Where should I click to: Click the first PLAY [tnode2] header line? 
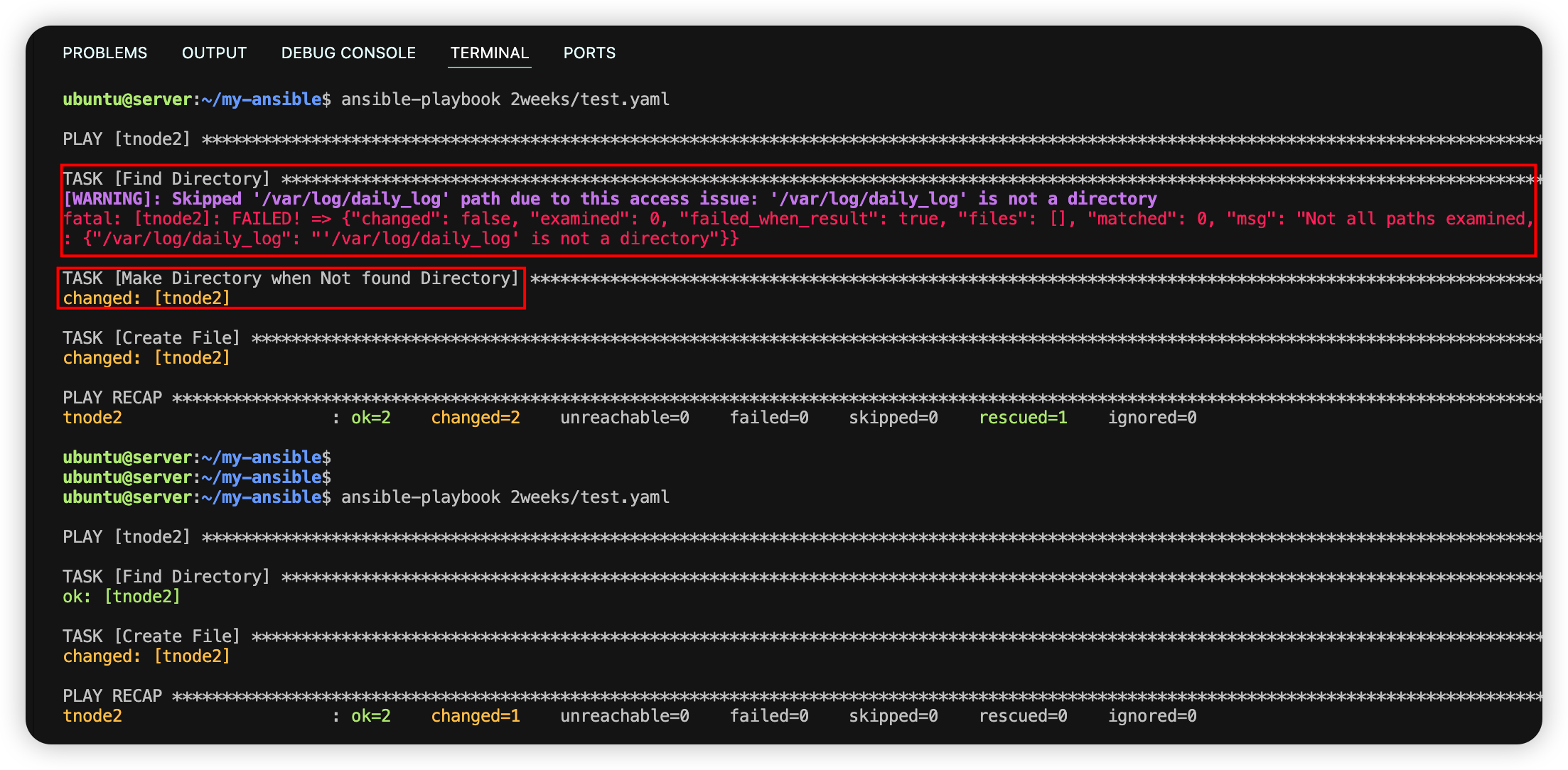tap(127, 139)
